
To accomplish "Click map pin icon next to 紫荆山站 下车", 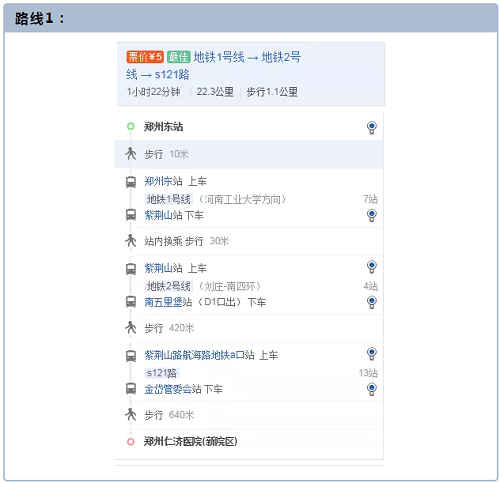I will tap(371, 215).
